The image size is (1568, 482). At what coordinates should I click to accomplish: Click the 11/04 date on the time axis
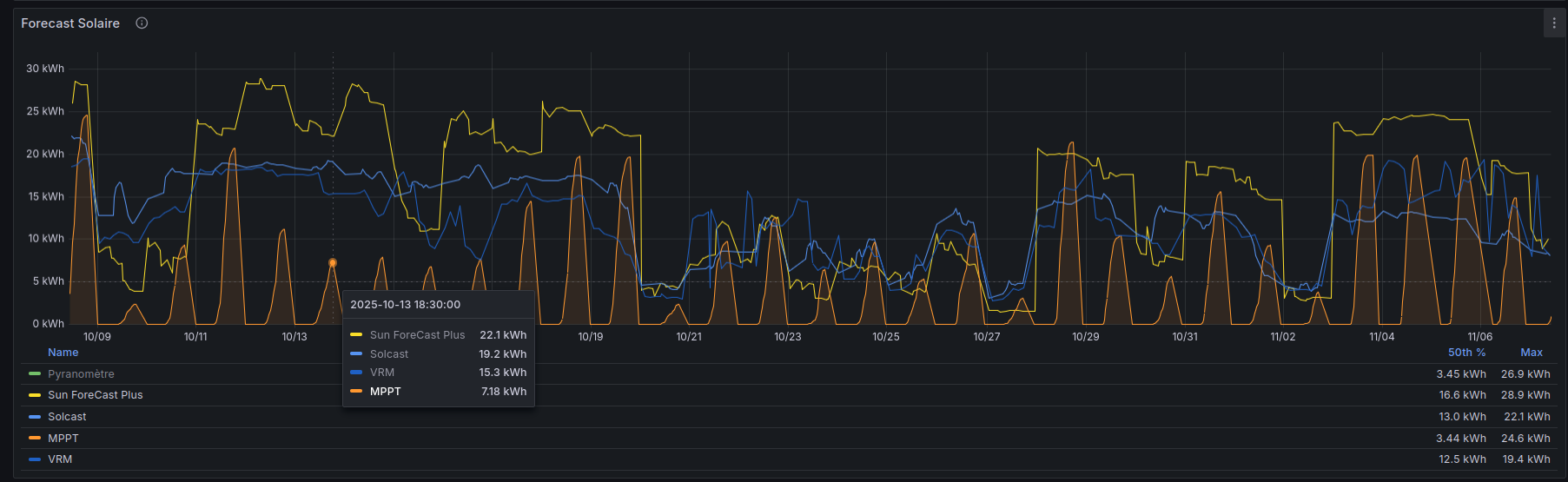[x=1381, y=337]
